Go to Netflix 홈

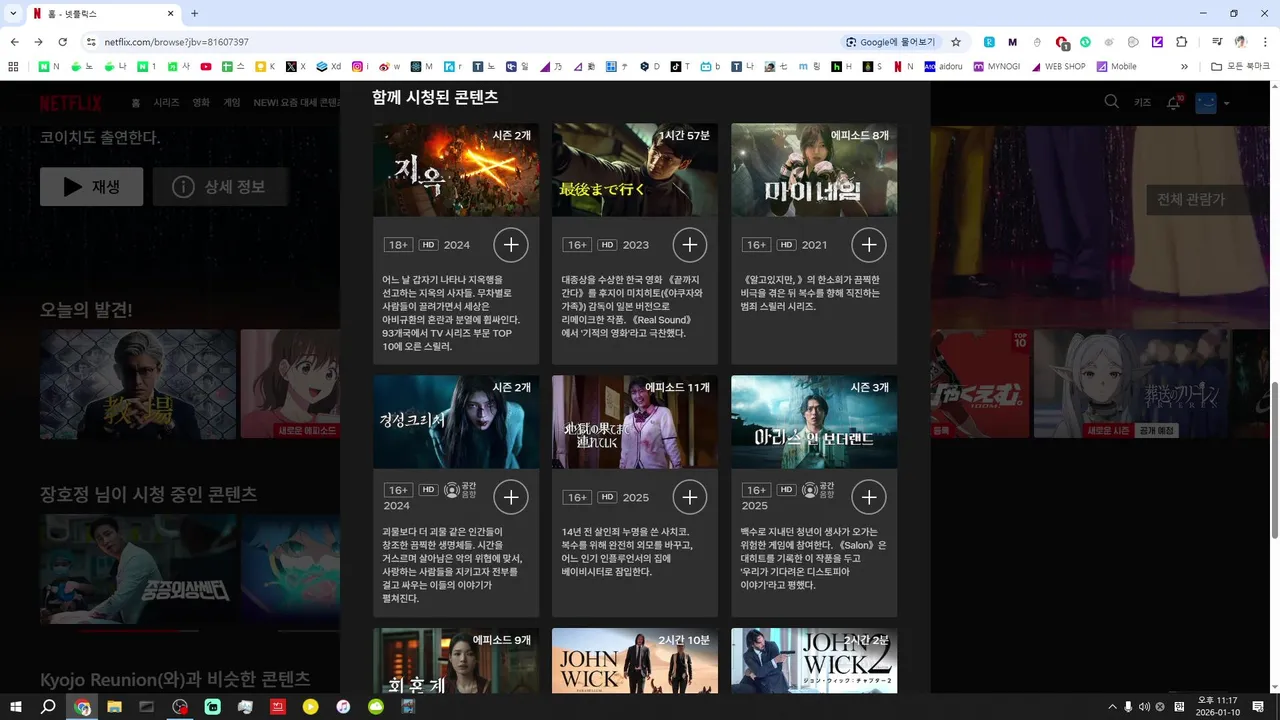(136, 103)
